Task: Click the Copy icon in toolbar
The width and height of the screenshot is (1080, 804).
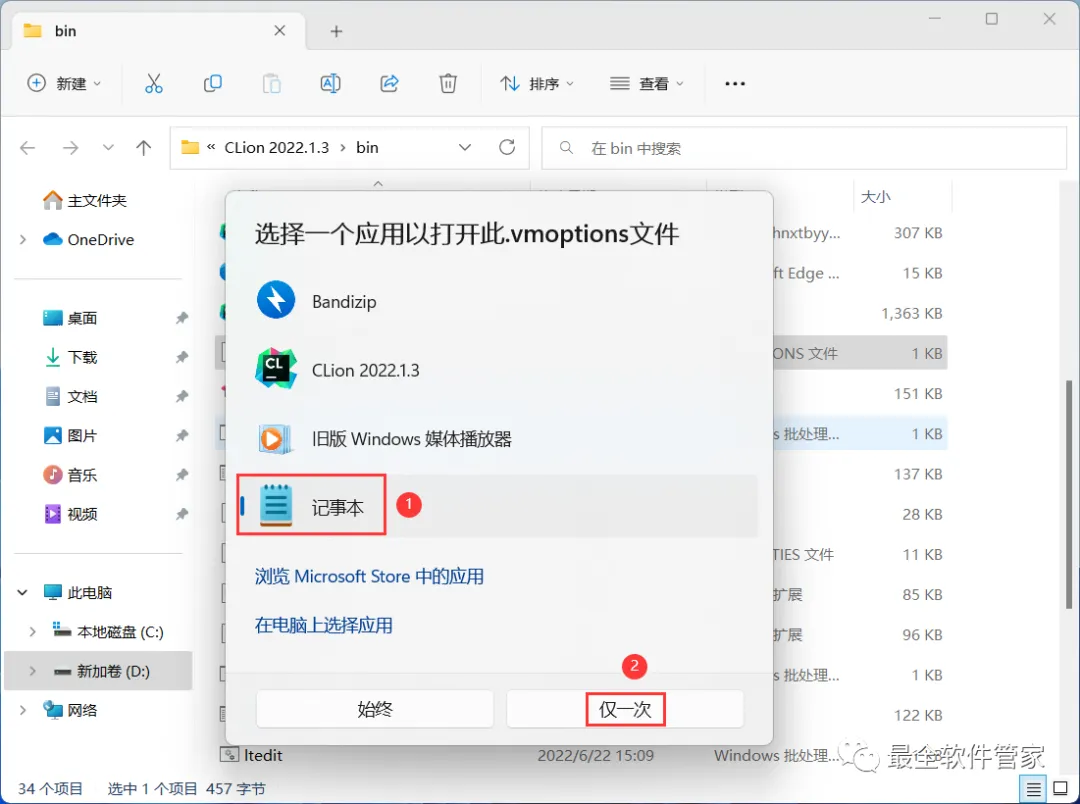Action: pyautogui.click(x=213, y=83)
